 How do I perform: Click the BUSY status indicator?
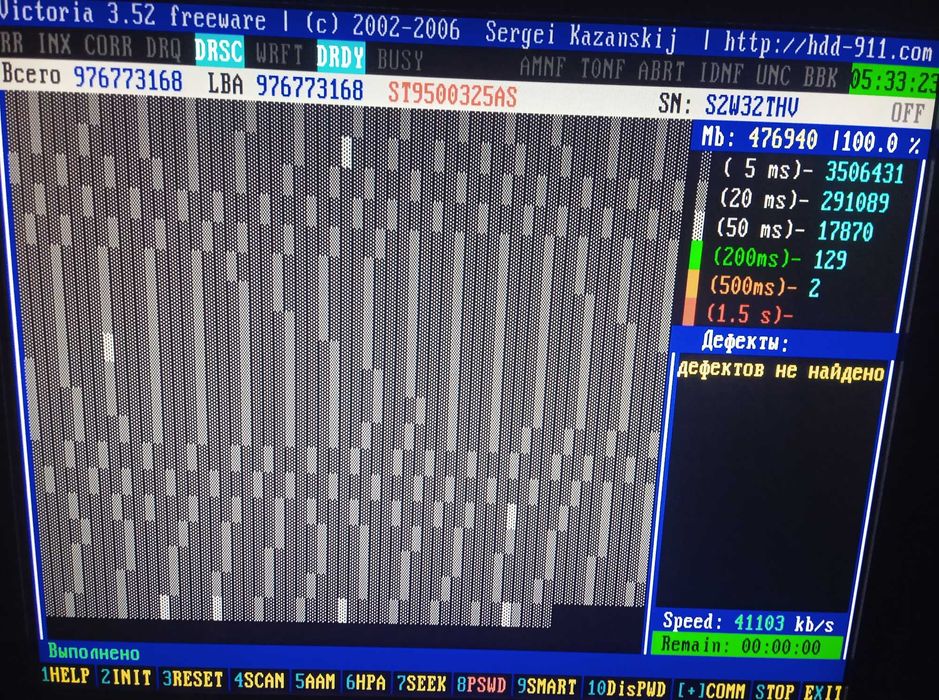coord(401,60)
